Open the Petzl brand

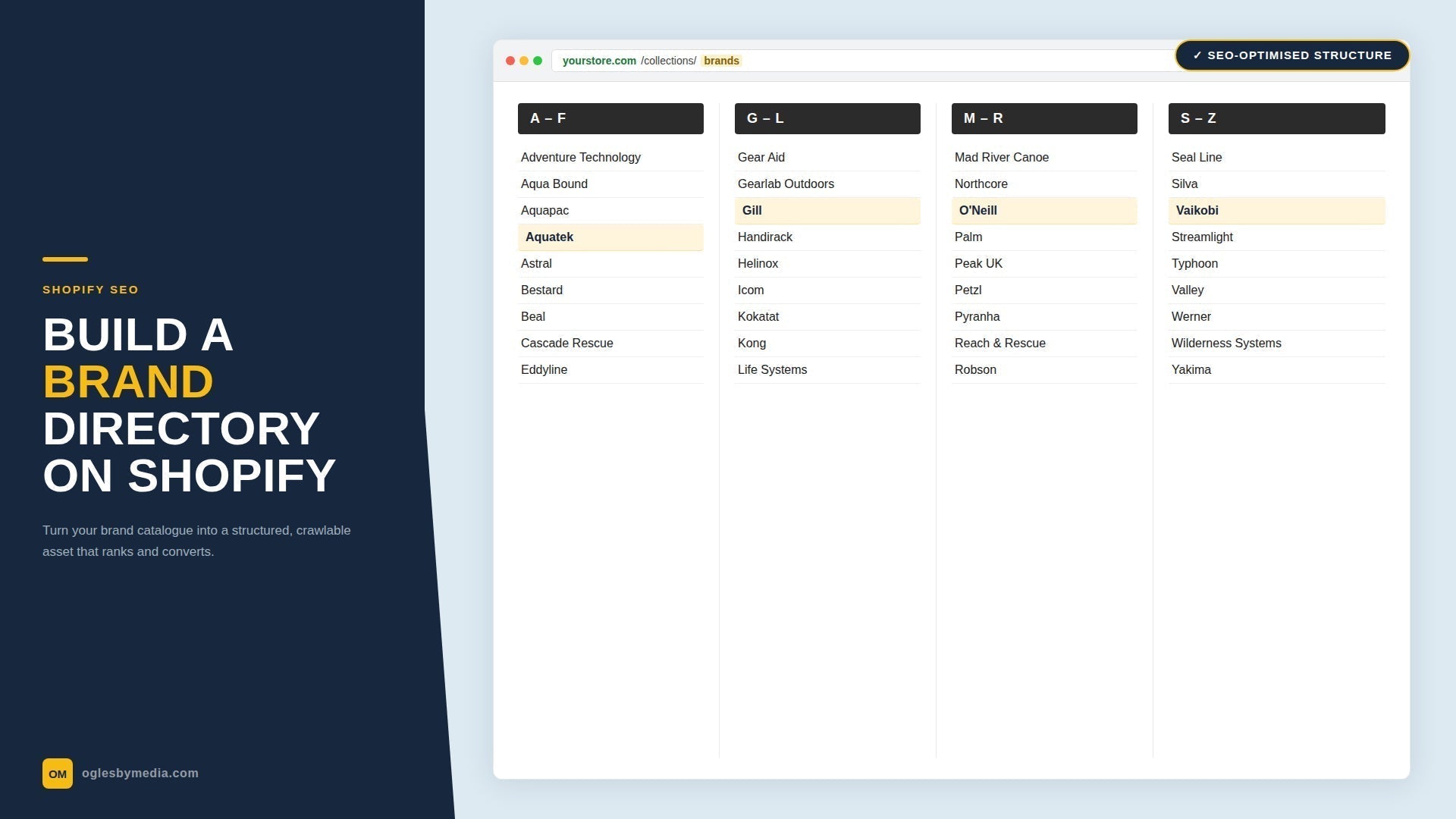click(1044, 290)
